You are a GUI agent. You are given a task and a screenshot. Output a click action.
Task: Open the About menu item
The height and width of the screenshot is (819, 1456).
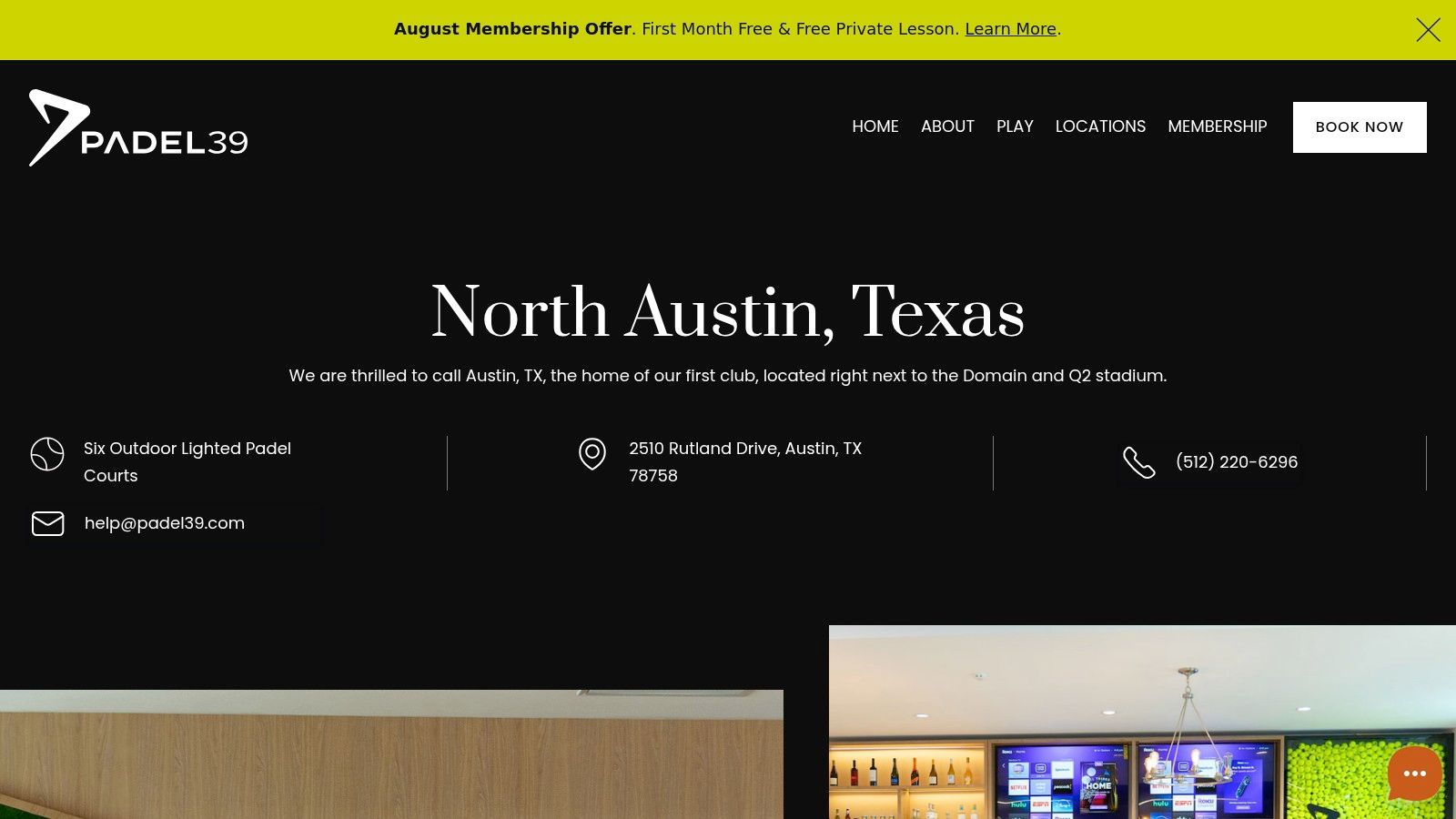(x=947, y=126)
